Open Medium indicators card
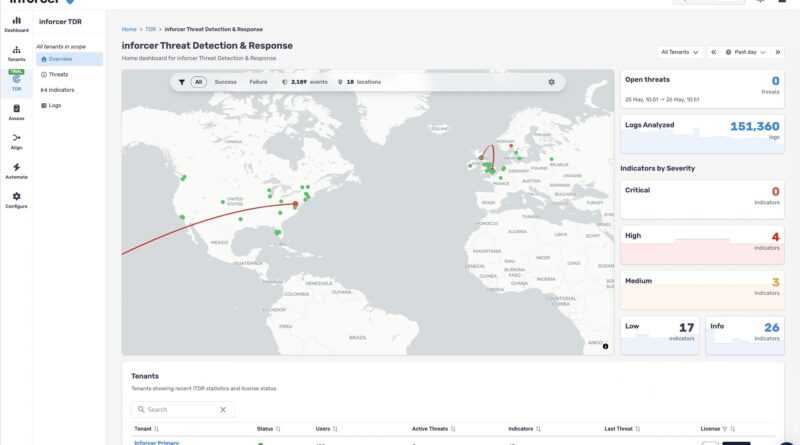The width and height of the screenshot is (800, 445). pyautogui.click(x=702, y=290)
